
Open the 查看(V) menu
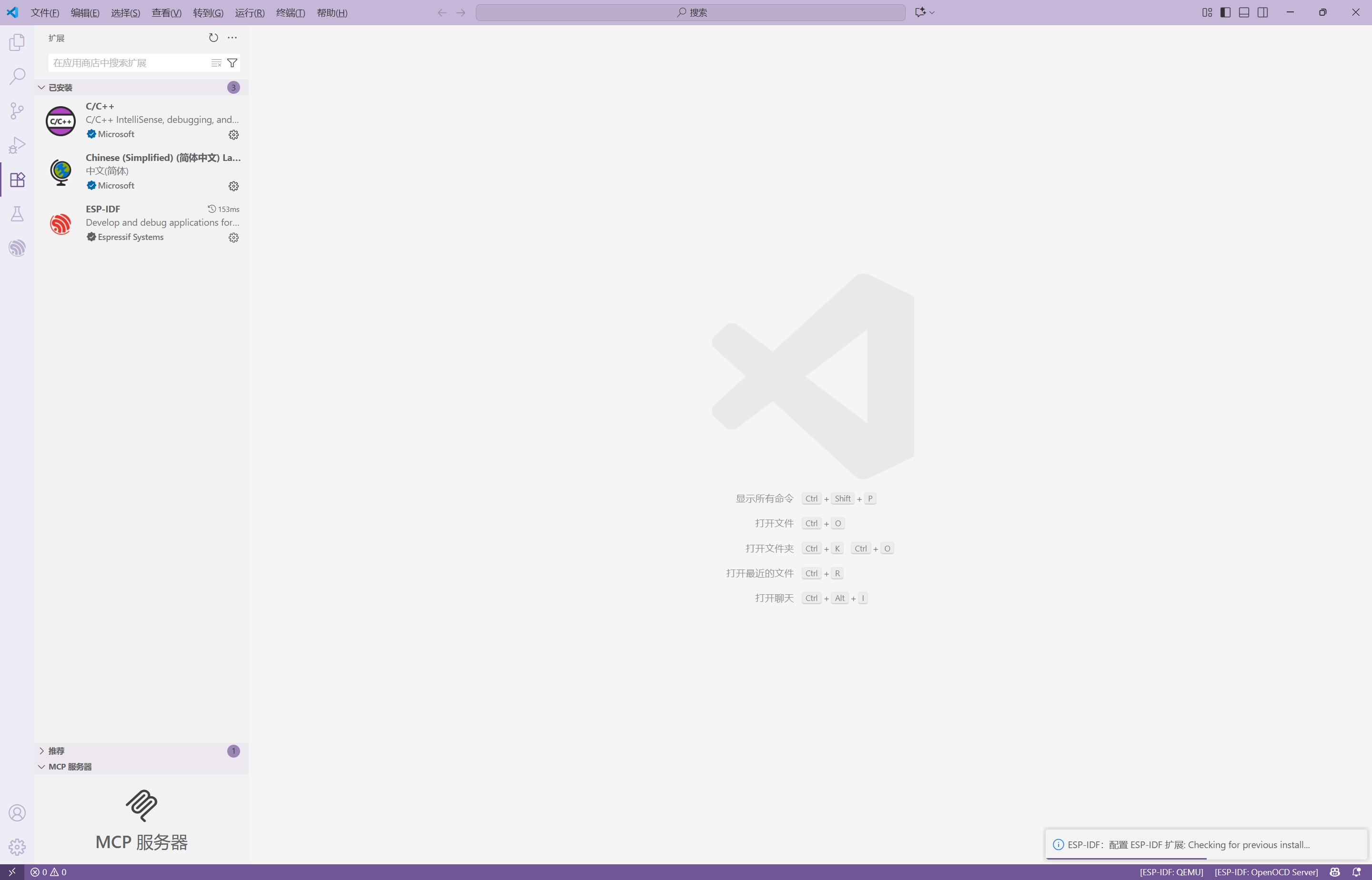click(166, 12)
